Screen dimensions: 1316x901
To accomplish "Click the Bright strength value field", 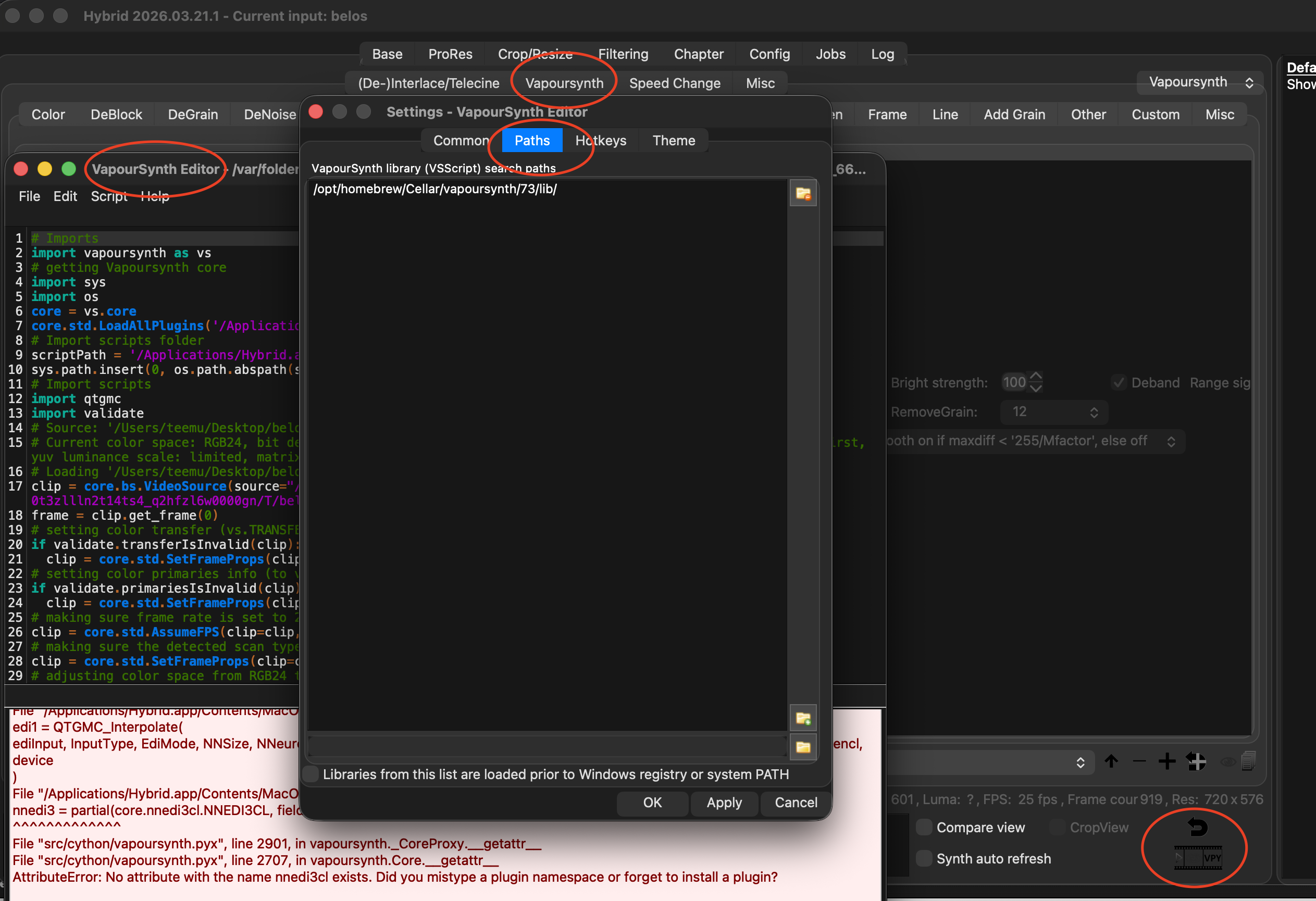I will (1014, 383).
